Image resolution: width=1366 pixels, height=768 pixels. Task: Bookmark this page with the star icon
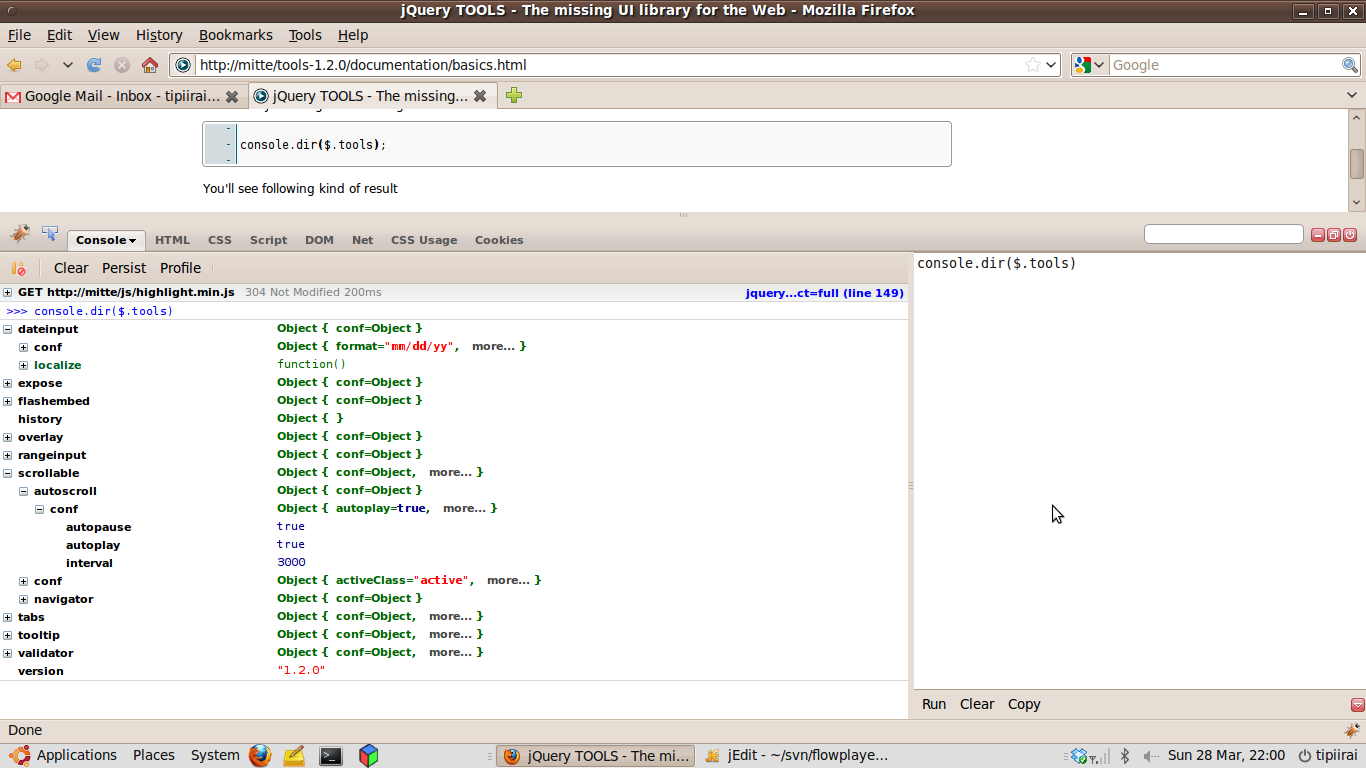(1033, 65)
